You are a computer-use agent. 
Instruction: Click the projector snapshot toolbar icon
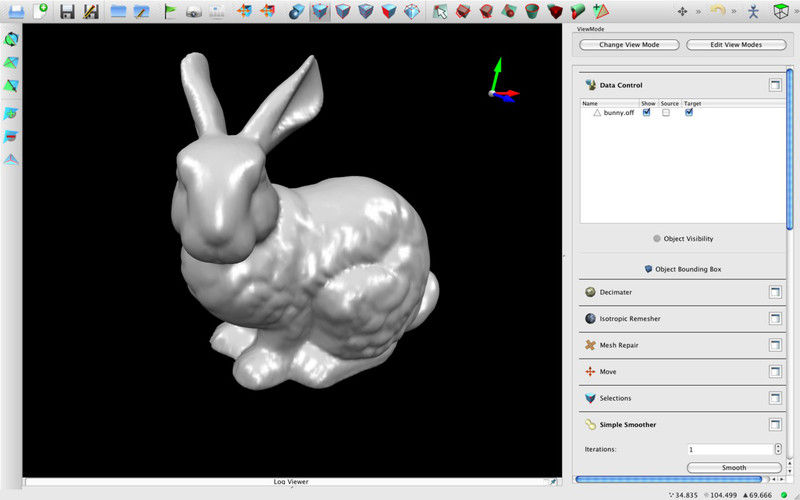(193, 12)
